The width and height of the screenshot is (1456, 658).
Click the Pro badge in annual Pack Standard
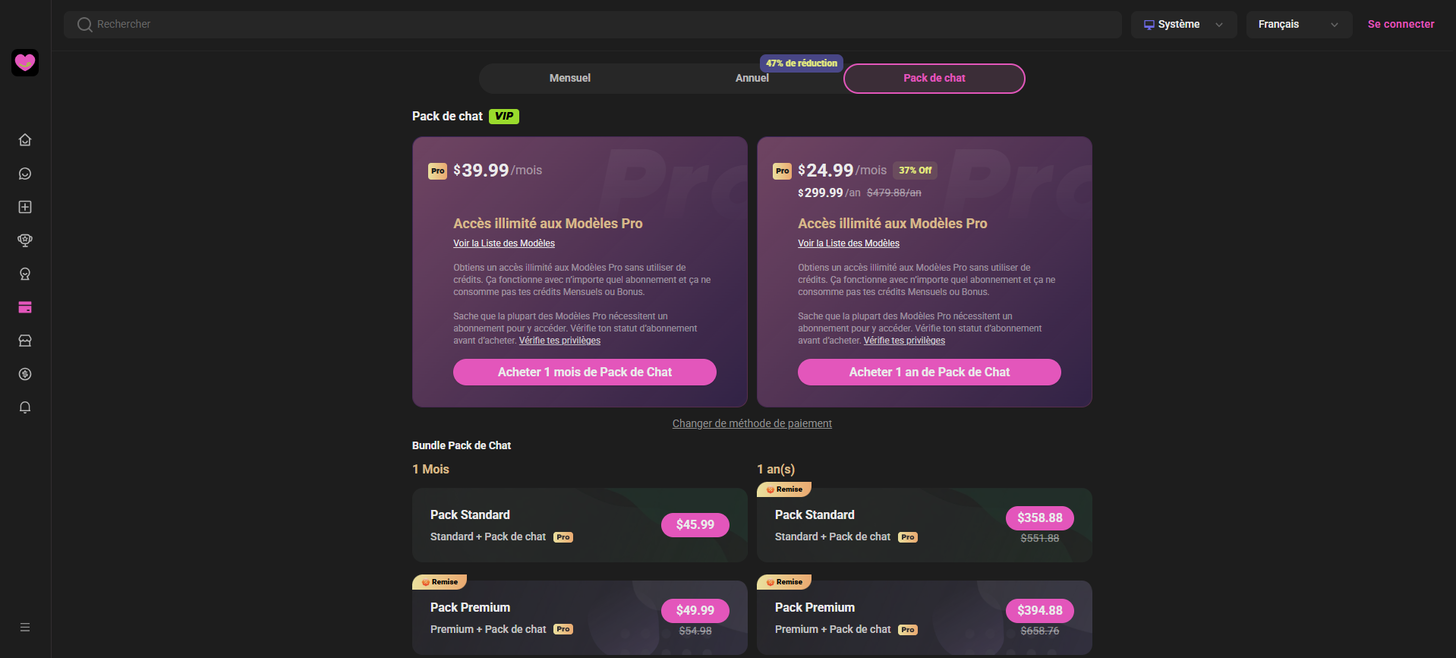pos(907,537)
